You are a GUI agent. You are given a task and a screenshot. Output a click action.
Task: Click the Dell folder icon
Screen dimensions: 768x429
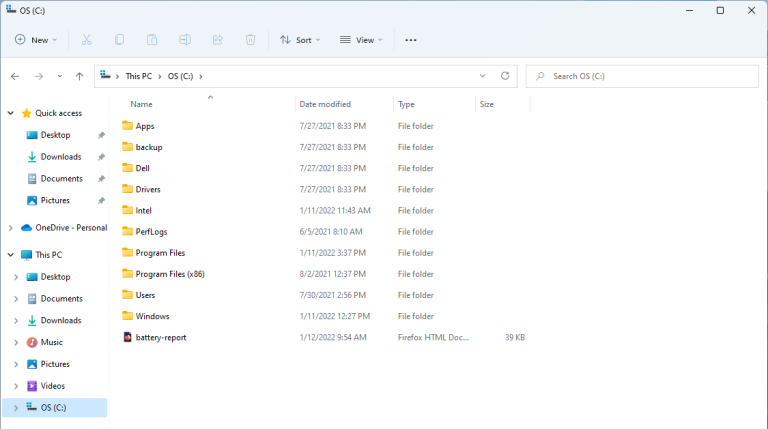(x=127, y=167)
